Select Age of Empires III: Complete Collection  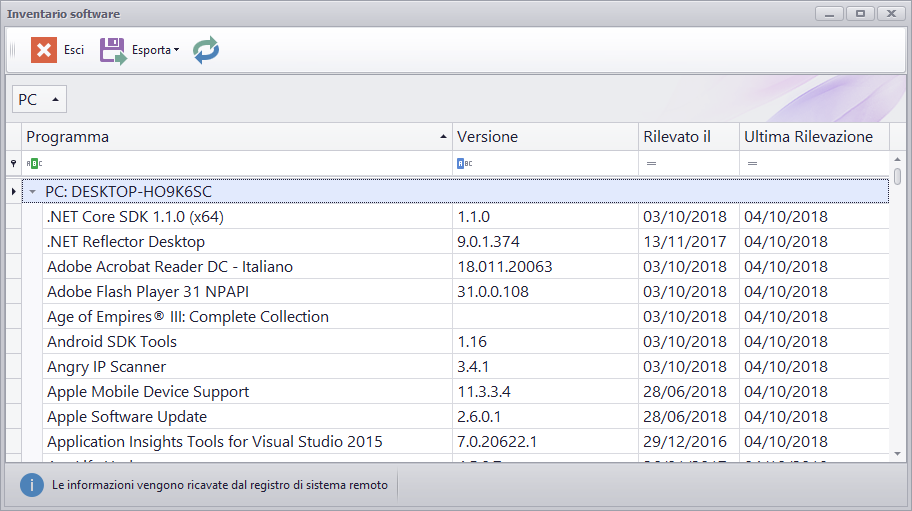click(466, 317)
